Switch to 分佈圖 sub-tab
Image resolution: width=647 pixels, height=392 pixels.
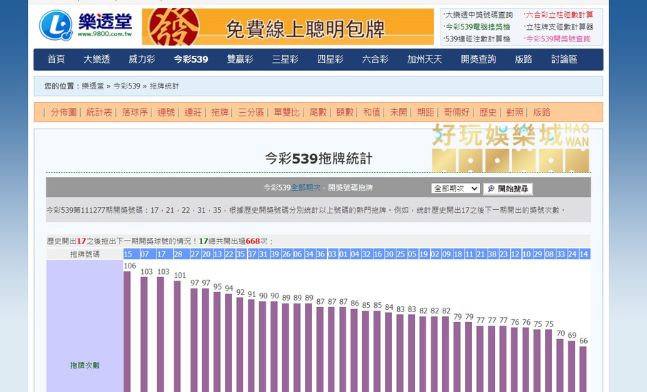pos(64,112)
